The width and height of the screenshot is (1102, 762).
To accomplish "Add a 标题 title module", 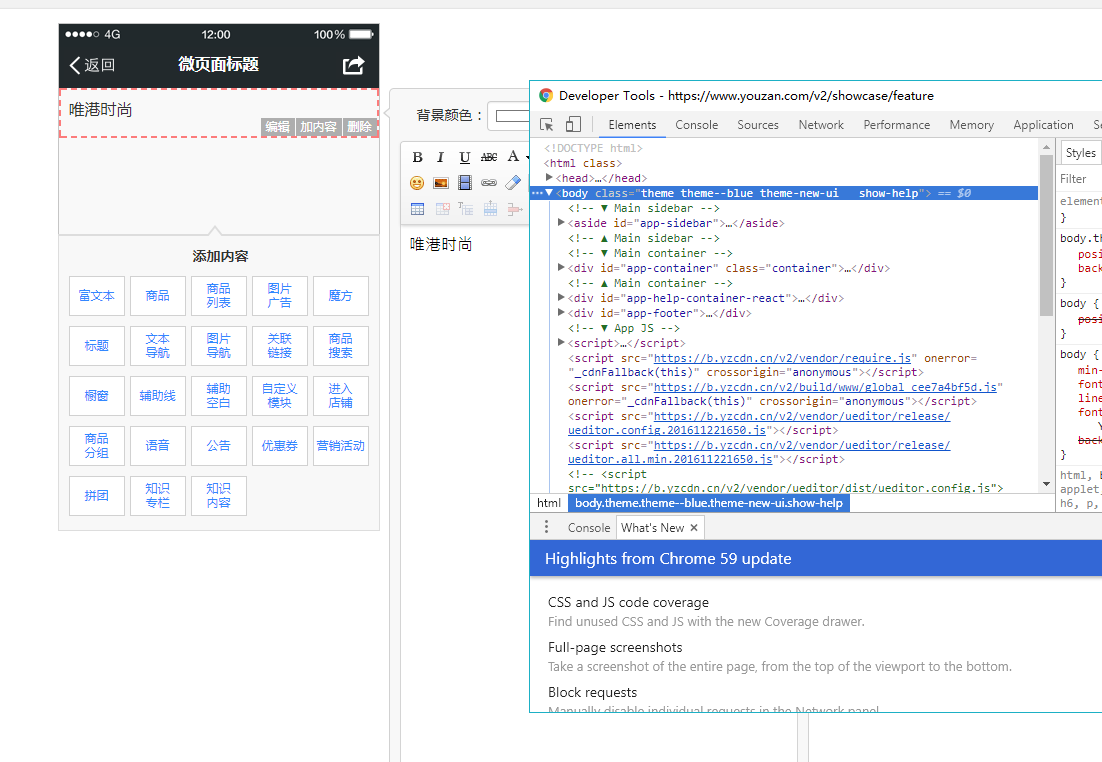I will point(97,346).
